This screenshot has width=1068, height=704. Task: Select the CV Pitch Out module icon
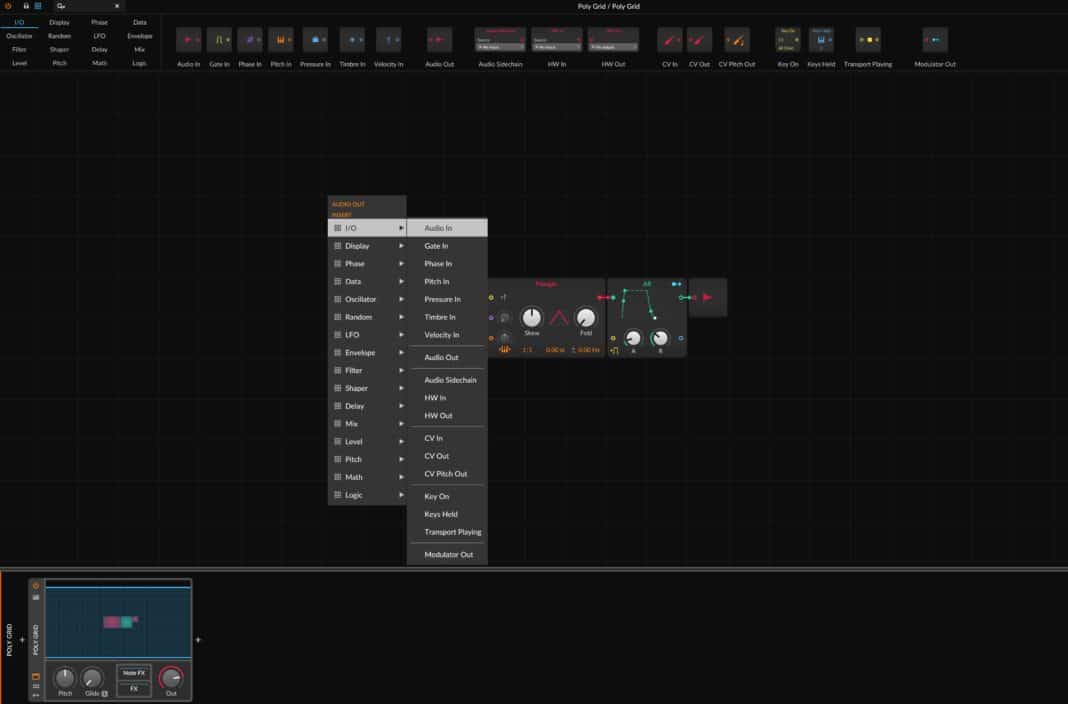click(736, 40)
